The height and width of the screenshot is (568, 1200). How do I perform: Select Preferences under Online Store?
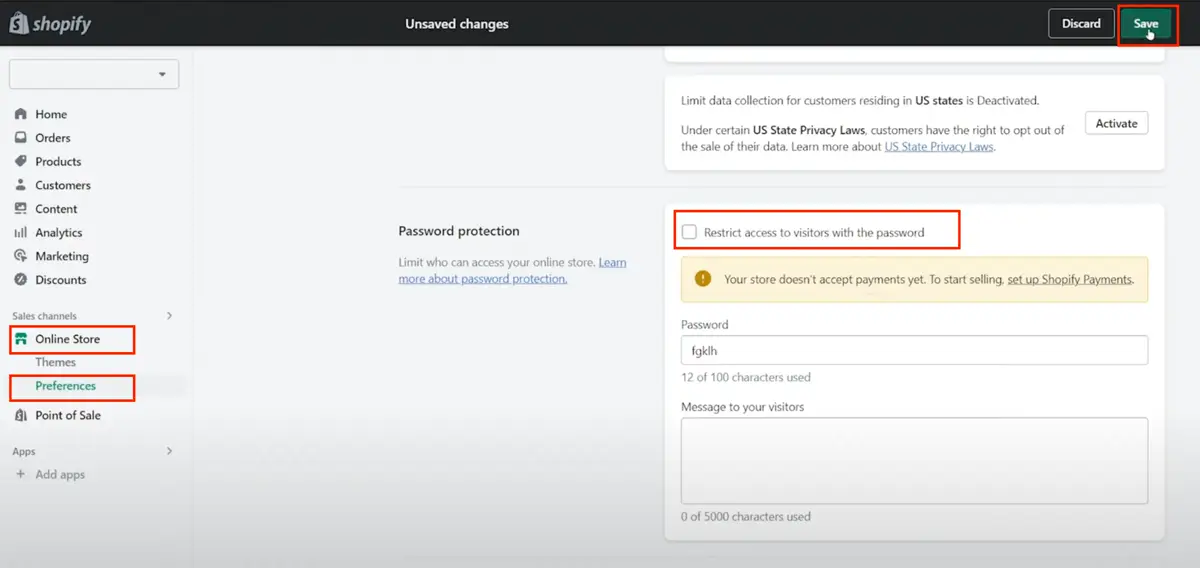pyautogui.click(x=66, y=386)
